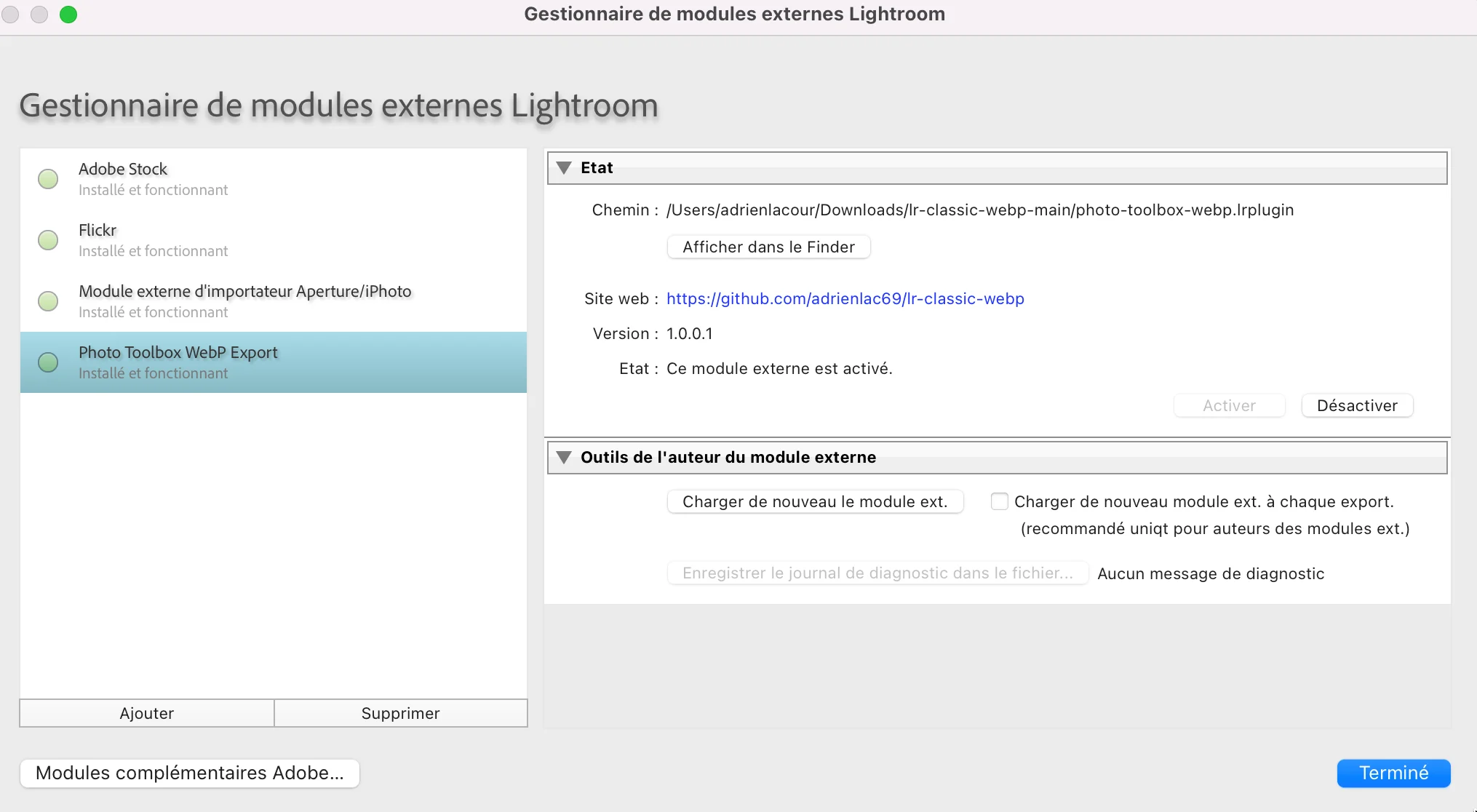Collapse the Outils de l'auteur section
Viewport: 1477px width, 812px height.
(564, 457)
